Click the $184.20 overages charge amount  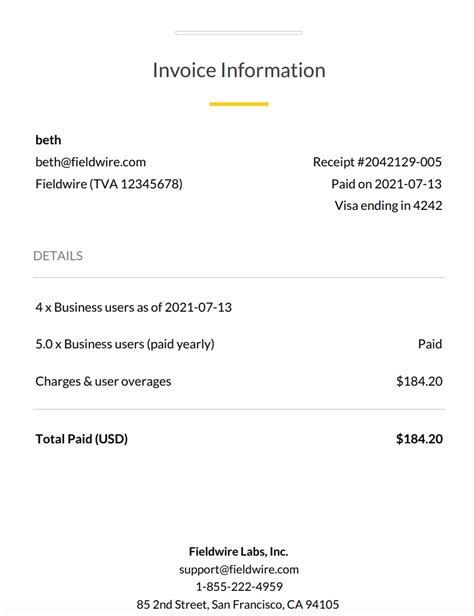click(419, 381)
